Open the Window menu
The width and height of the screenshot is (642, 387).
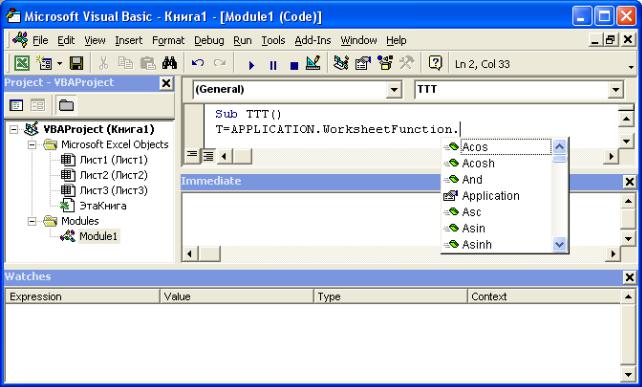click(x=359, y=40)
